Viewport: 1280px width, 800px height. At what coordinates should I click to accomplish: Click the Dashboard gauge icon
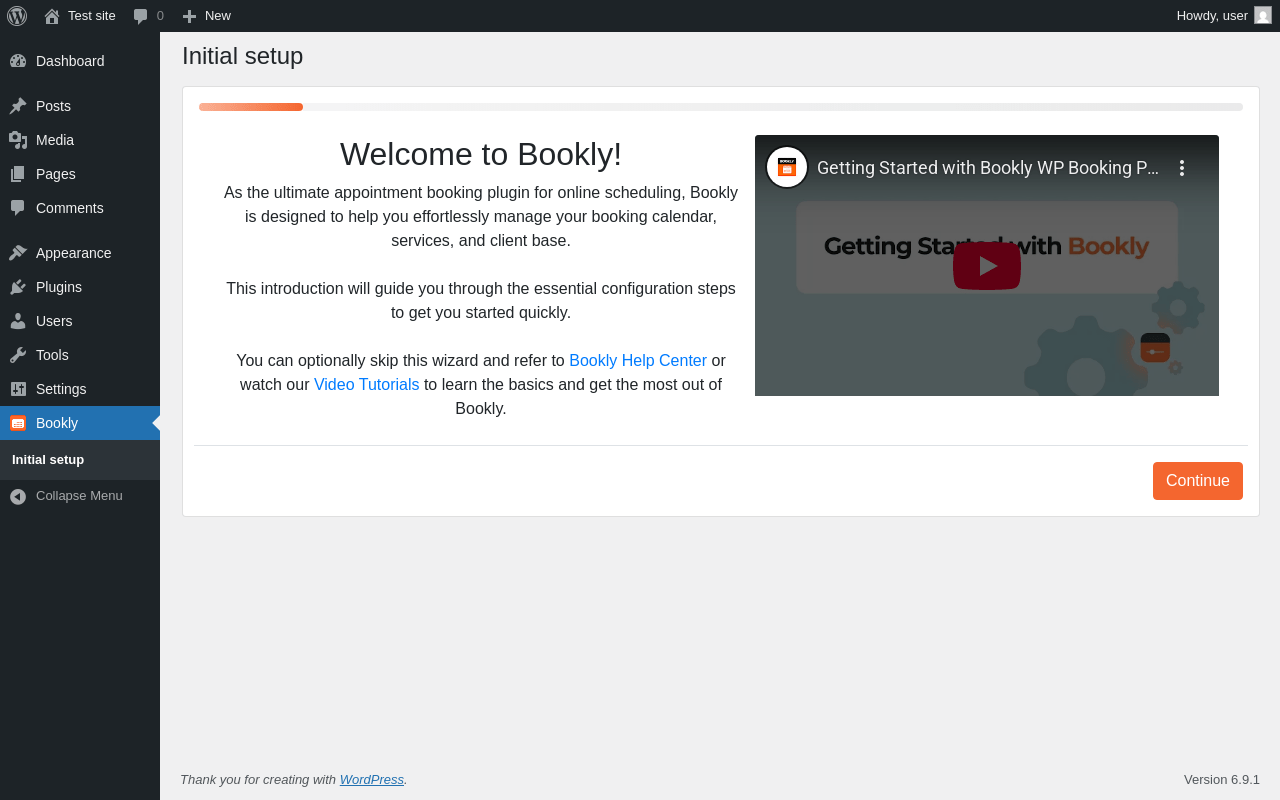pos(18,61)
